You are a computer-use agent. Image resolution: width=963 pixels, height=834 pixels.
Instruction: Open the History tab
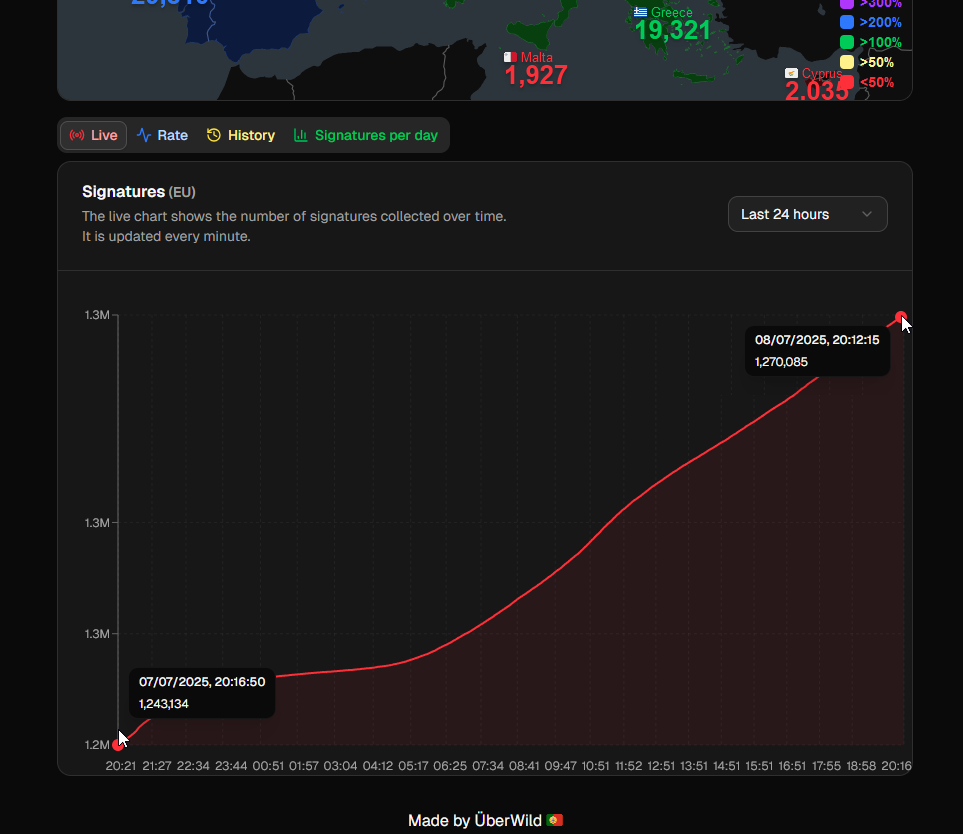(x=241, y=135)
